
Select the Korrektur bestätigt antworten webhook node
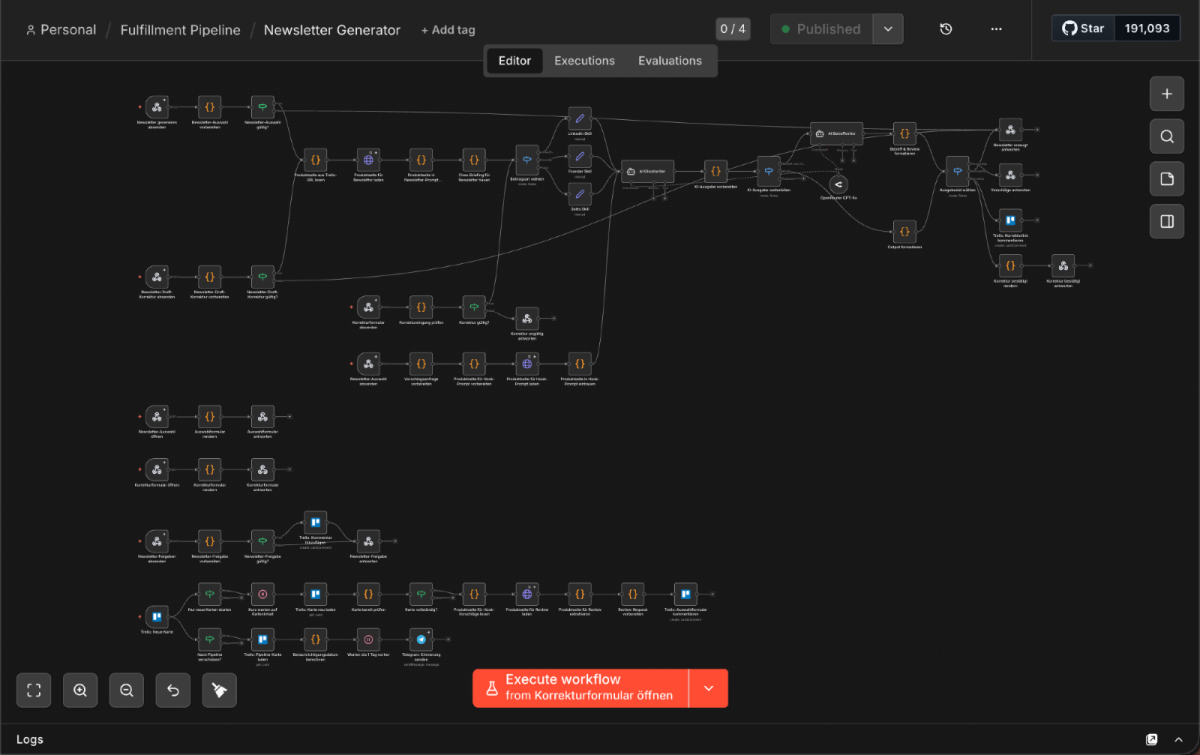(1063, 266)
